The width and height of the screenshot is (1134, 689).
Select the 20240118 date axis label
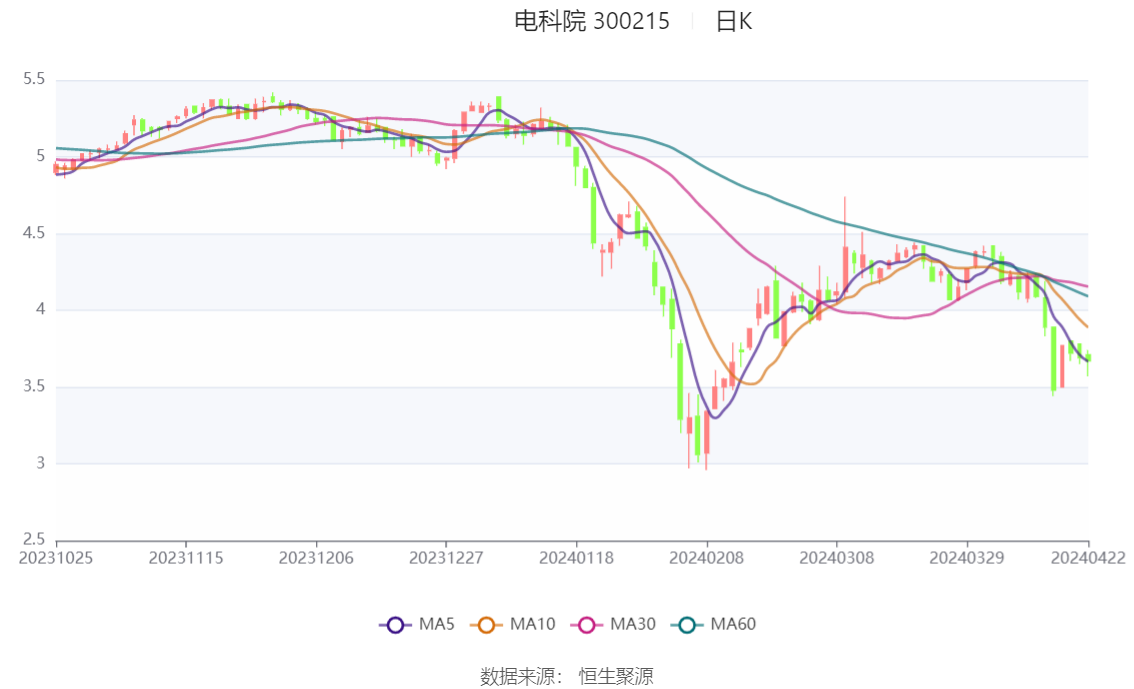[576, 558]
